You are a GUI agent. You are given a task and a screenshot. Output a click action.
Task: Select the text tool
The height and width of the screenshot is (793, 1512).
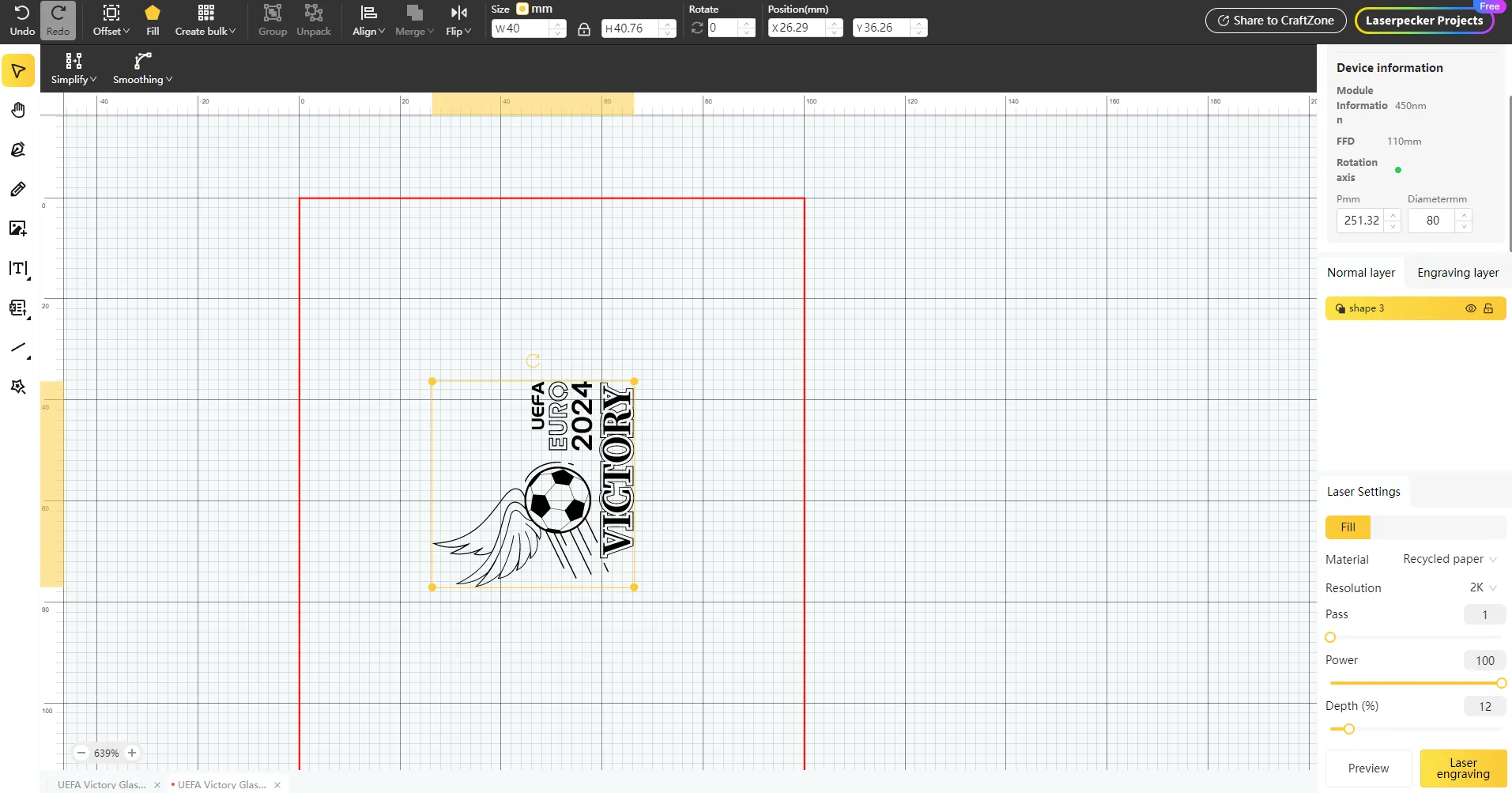tap(18, 269)
